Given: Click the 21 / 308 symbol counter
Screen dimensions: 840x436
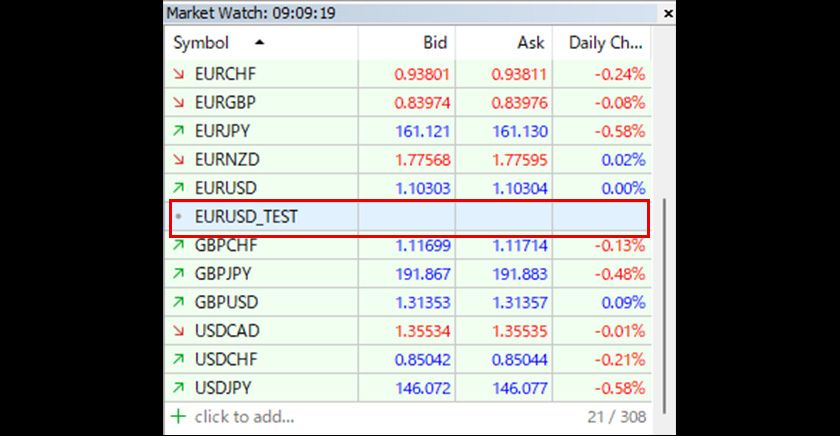Looking at the screenshot, I should [x=618, y=416].
